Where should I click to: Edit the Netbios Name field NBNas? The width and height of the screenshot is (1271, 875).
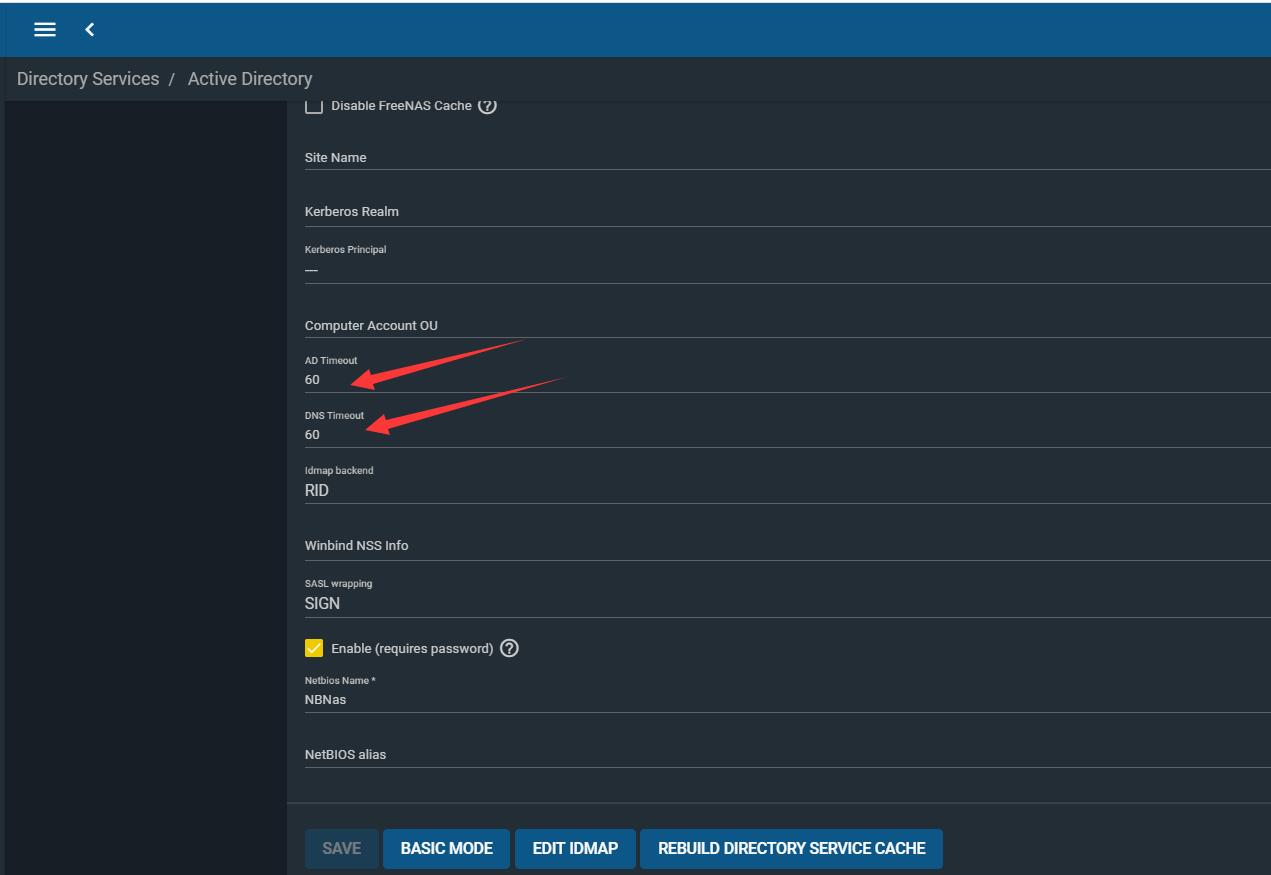click(780, 700)
